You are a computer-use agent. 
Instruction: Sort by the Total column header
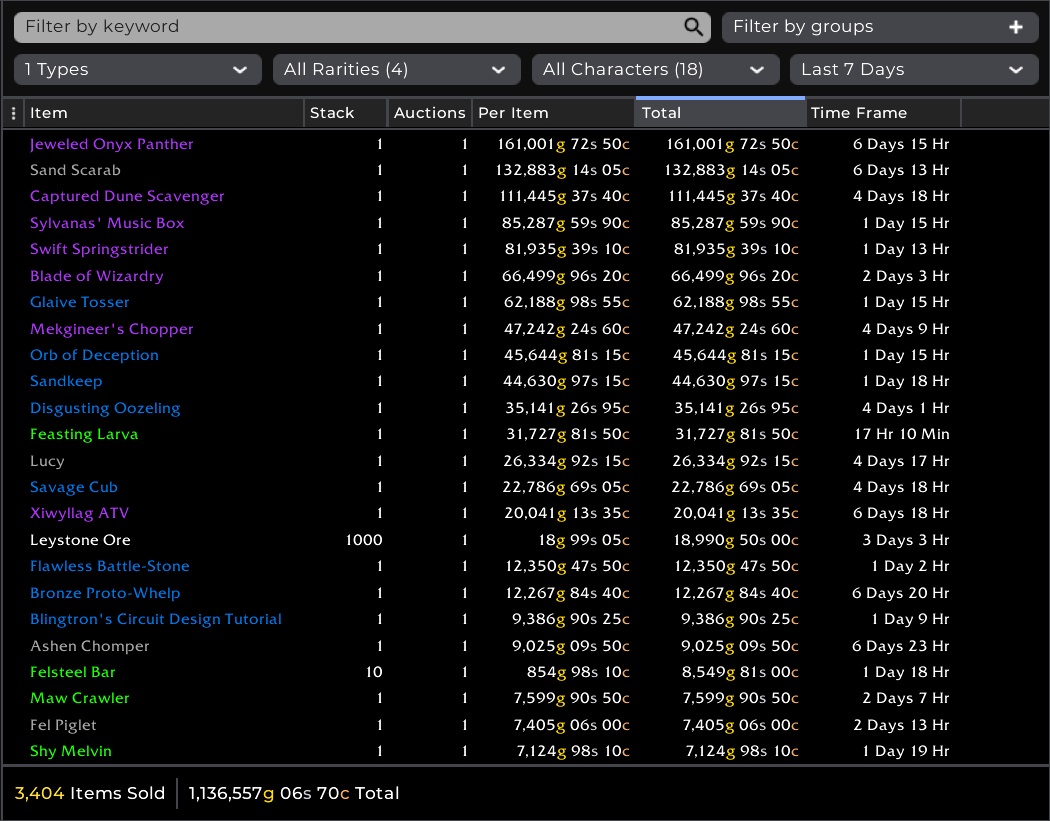click(720, 113)
